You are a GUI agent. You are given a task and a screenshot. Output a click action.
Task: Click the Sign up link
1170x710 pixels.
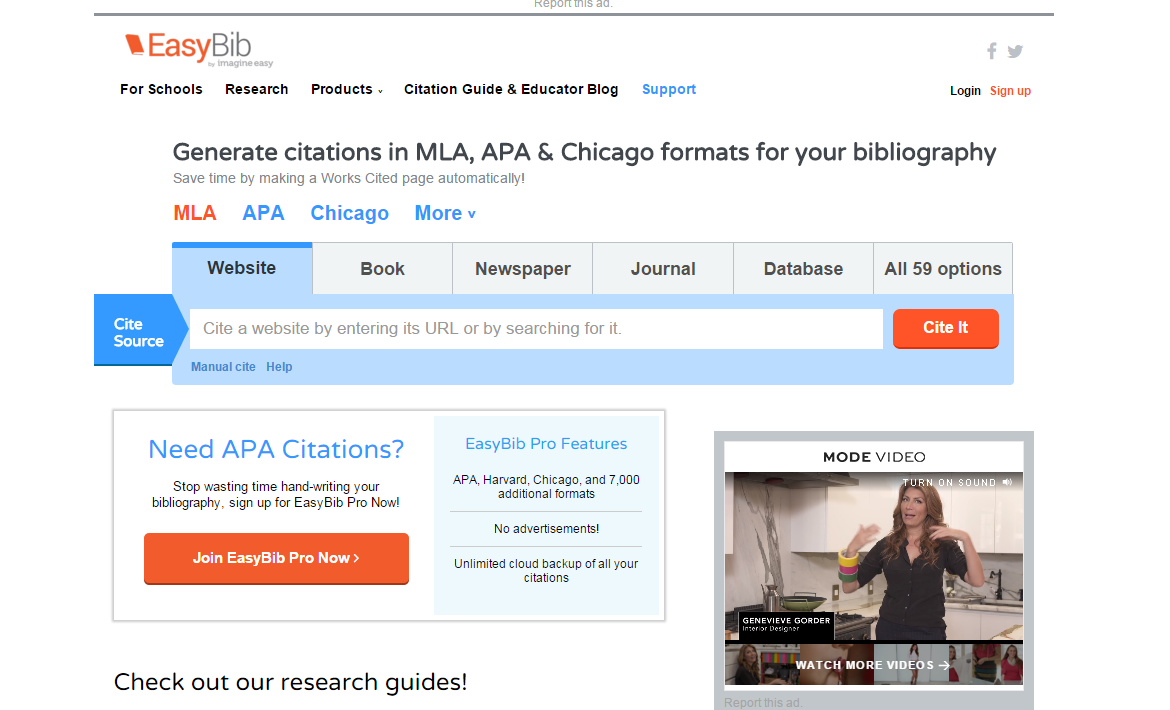tap(1010, 91)
